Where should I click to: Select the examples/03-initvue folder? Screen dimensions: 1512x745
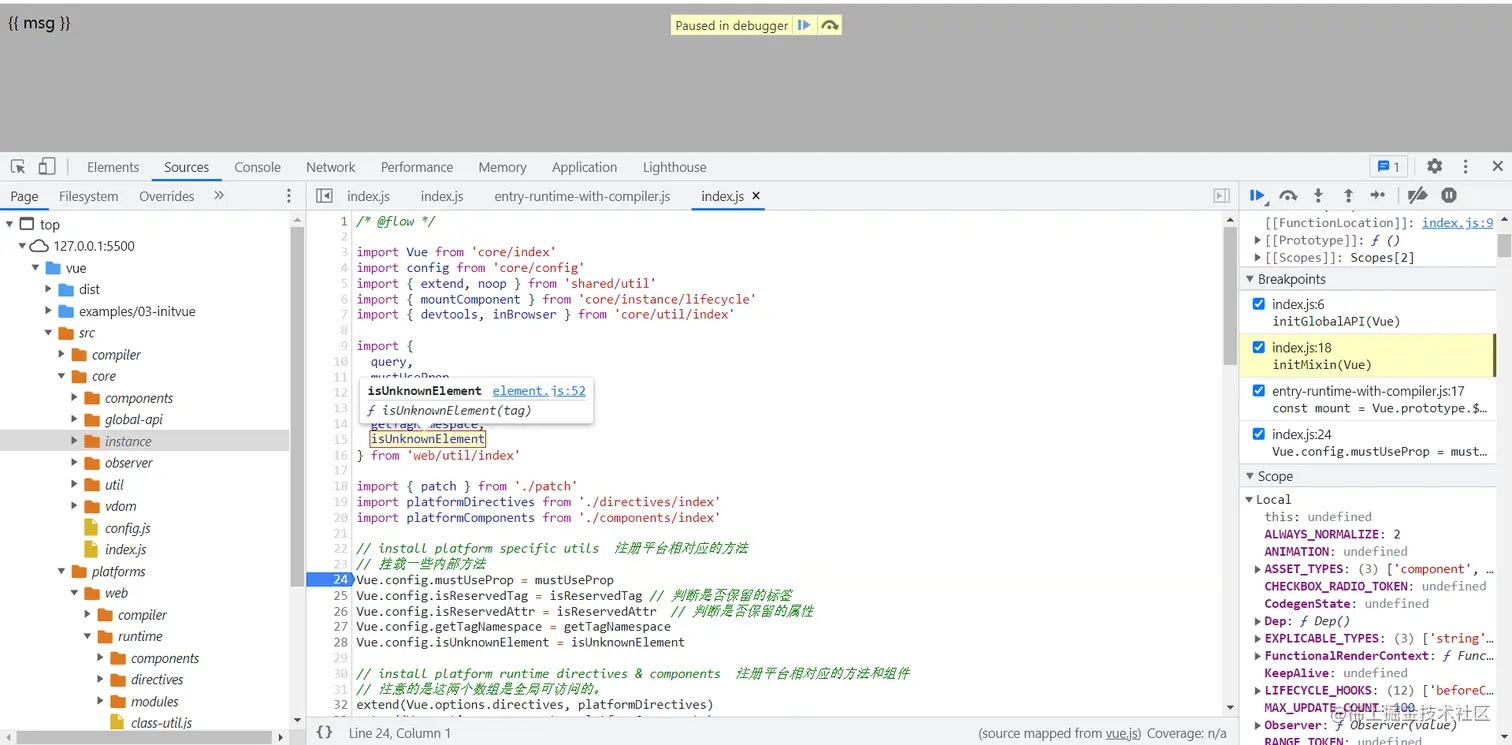(137, 311)
